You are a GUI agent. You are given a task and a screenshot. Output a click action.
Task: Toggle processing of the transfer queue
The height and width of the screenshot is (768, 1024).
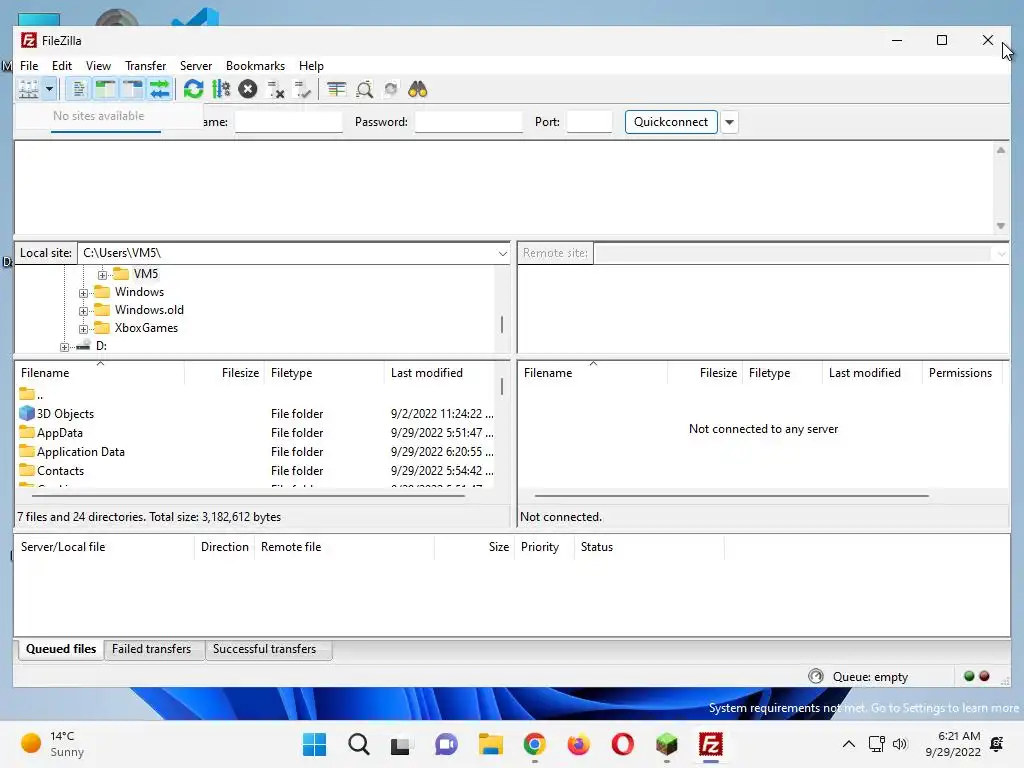[x=221, y=89]
